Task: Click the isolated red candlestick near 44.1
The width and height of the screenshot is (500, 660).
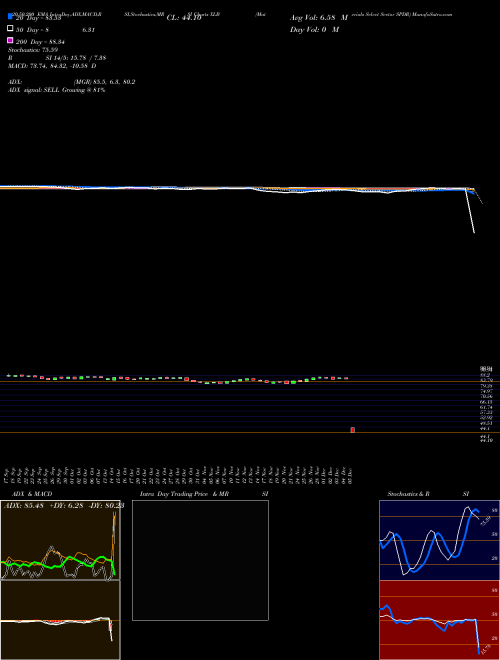Action: [353, 430]
